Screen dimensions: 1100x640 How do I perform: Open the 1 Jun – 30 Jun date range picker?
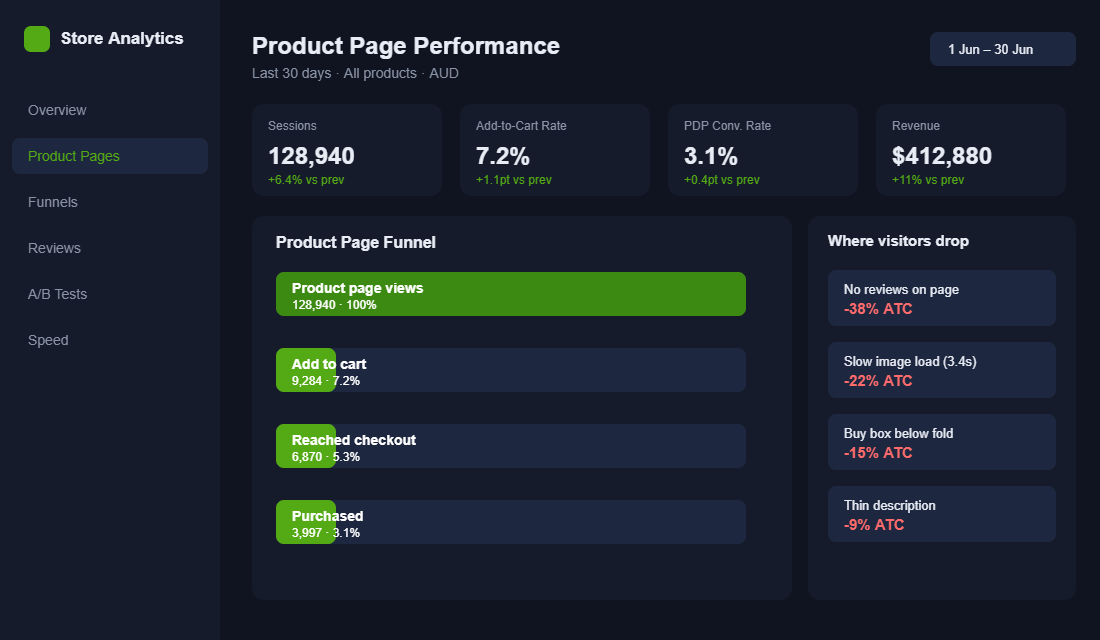point(1002,49)
